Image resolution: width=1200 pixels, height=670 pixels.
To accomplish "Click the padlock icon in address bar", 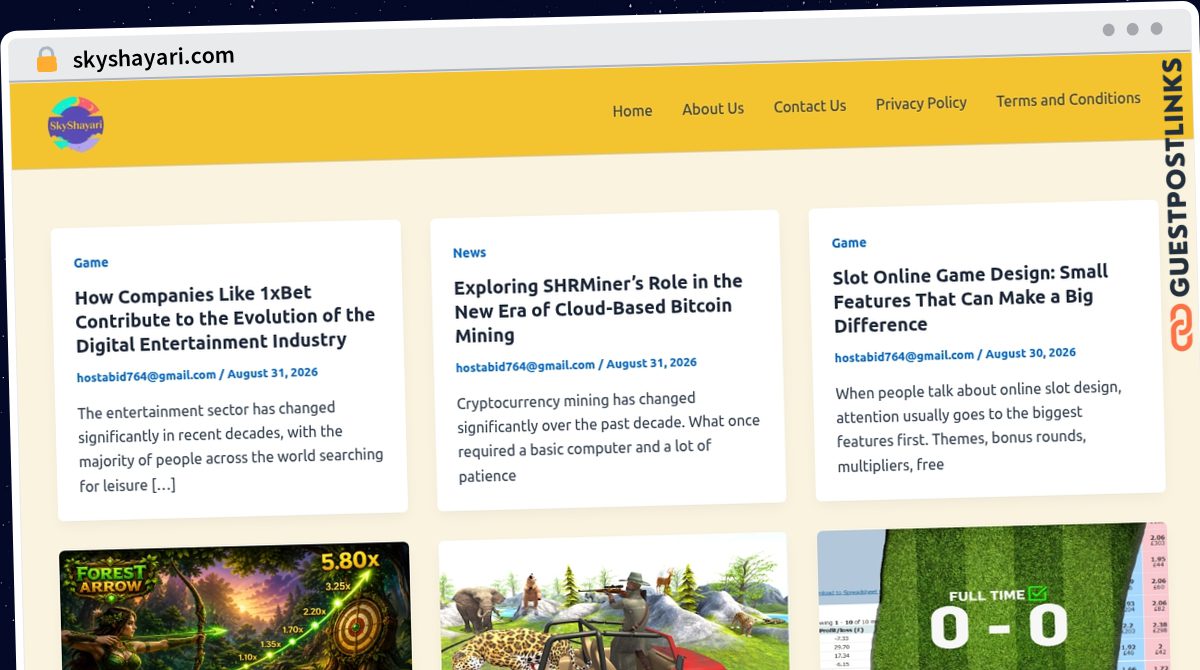I will 46,59.
